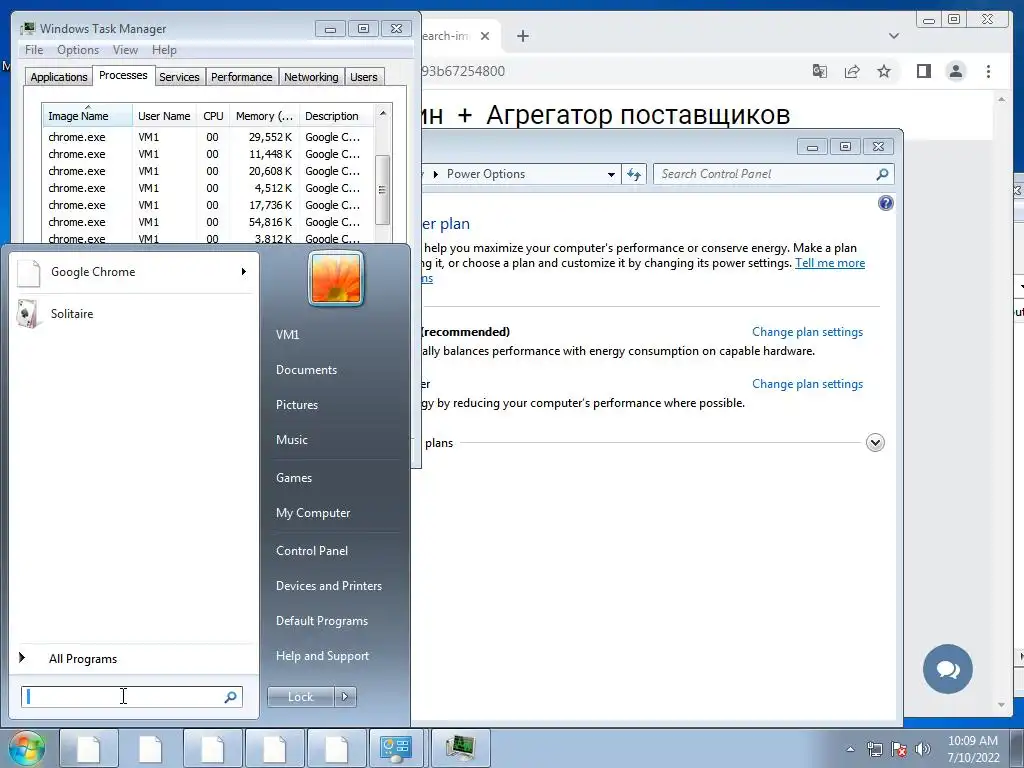Switch to the Services tab
1024x768 pixels.
[179, 77]
